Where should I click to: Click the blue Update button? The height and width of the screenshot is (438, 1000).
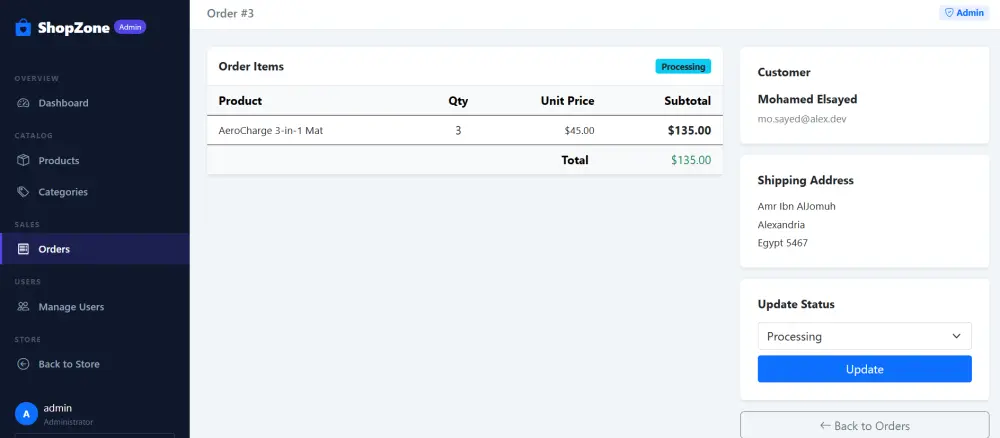pos(864,369)
